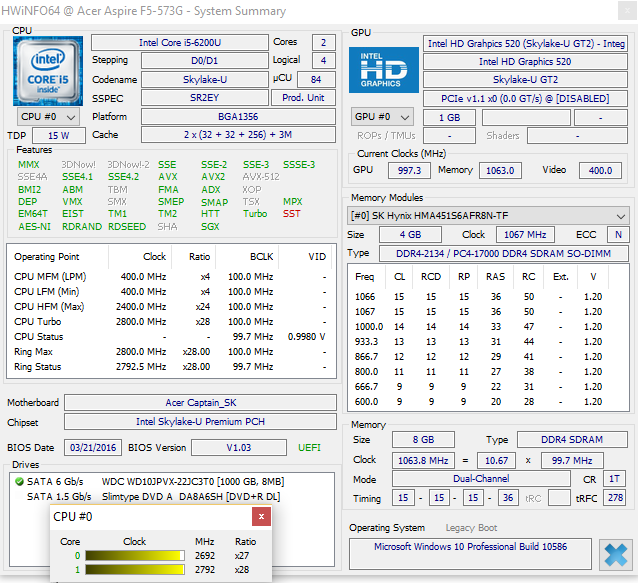Click the D0/D1 stepping field

pyautogui.click(x=205, y=61)
